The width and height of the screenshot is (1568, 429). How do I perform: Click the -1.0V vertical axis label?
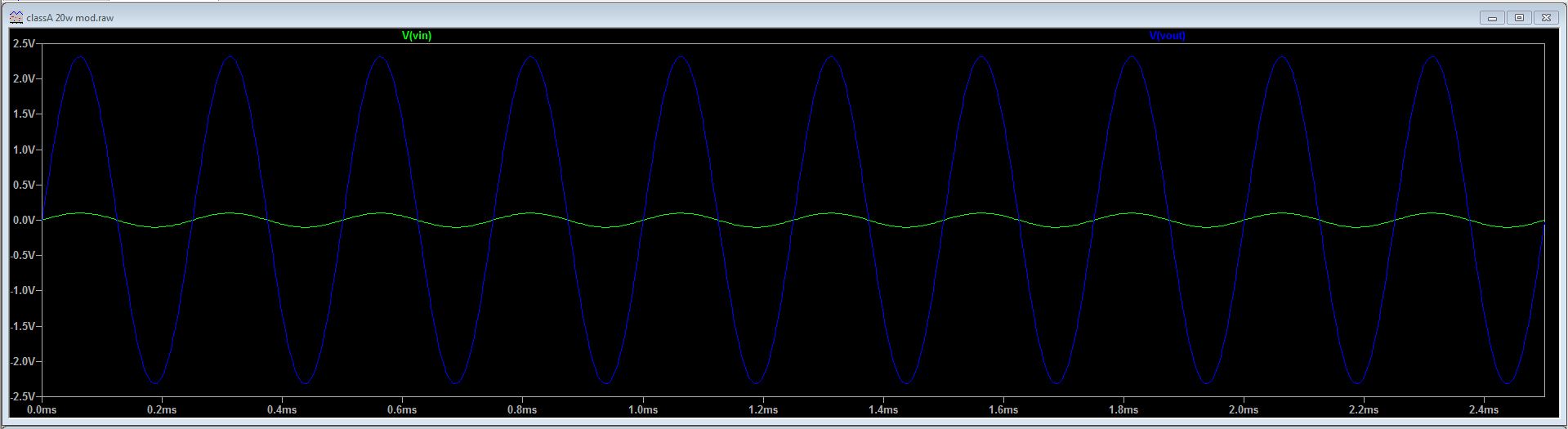[x=22, y=290]
